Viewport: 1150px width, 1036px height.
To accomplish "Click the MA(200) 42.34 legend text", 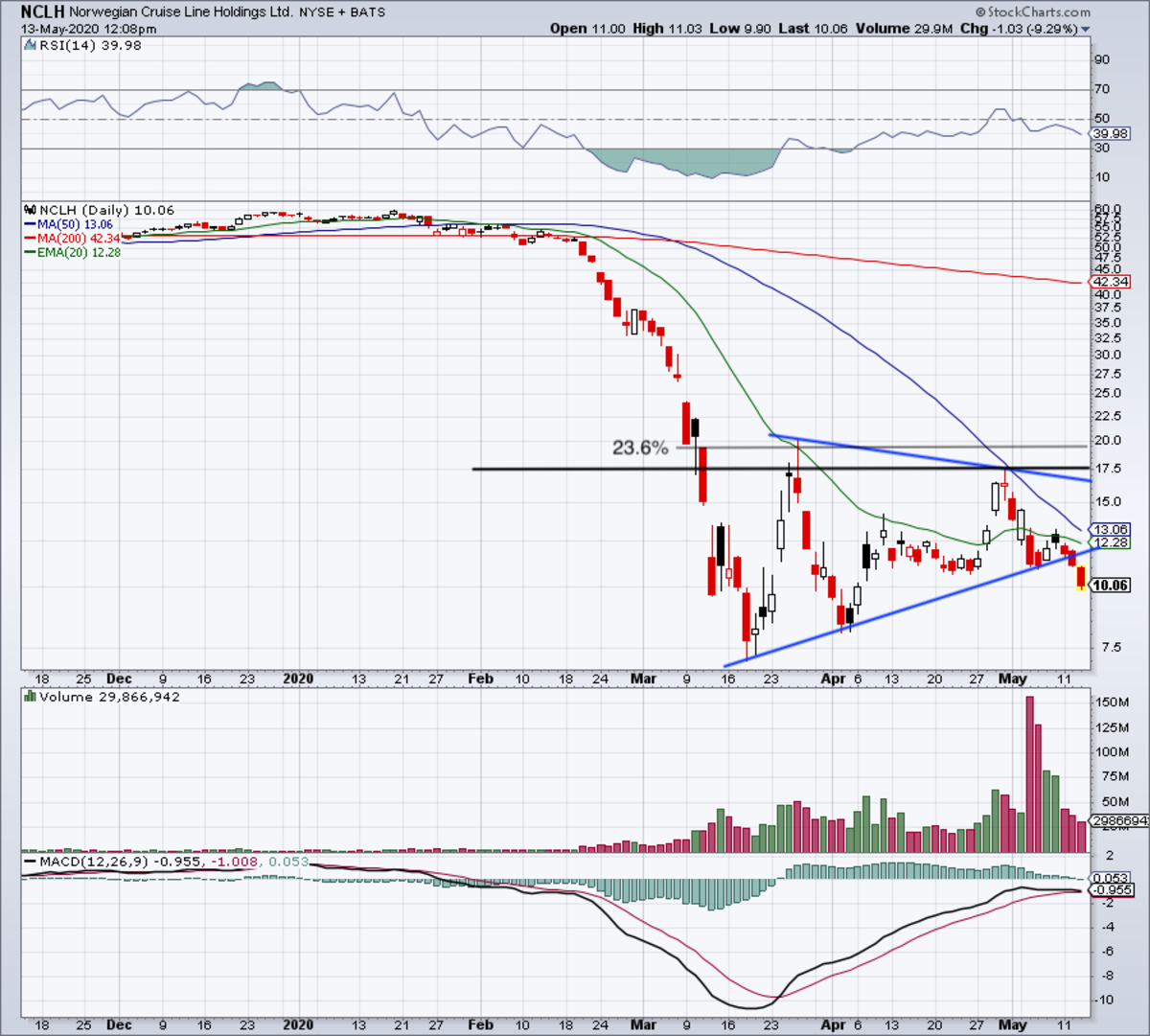I will click(x=80, y=239).
